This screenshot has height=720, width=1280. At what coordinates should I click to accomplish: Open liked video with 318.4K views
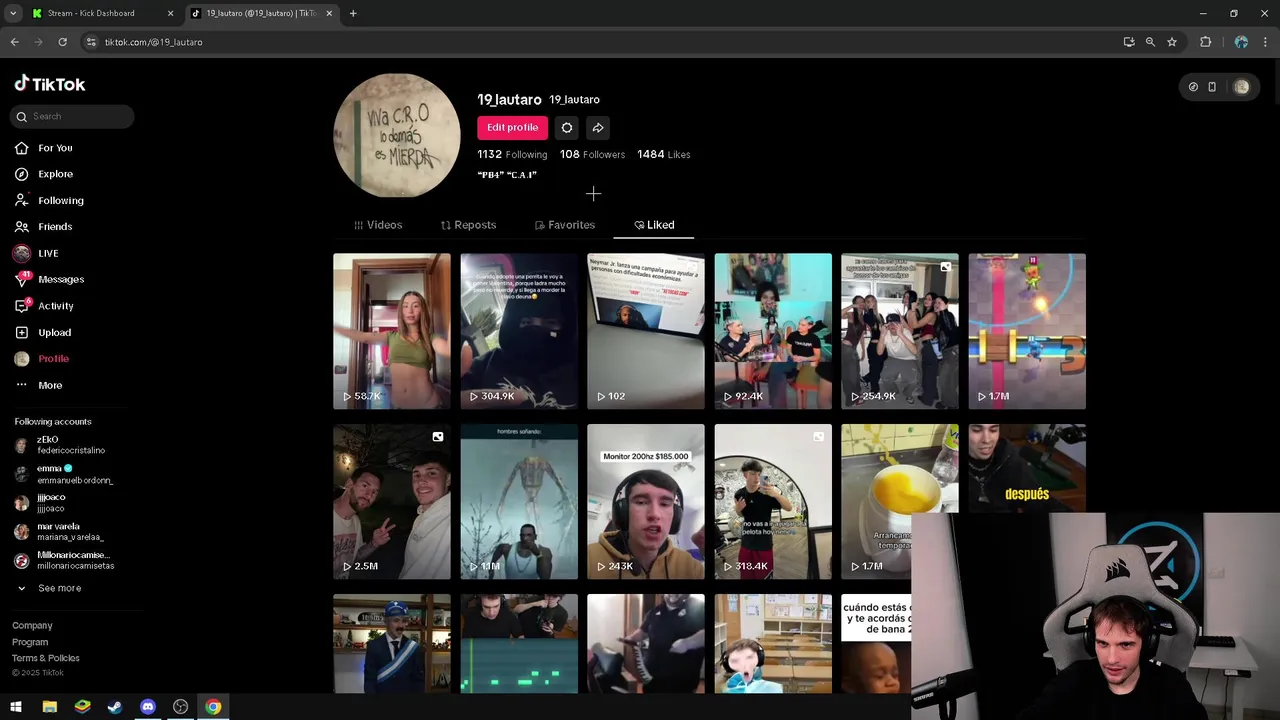tap(773, 502)
